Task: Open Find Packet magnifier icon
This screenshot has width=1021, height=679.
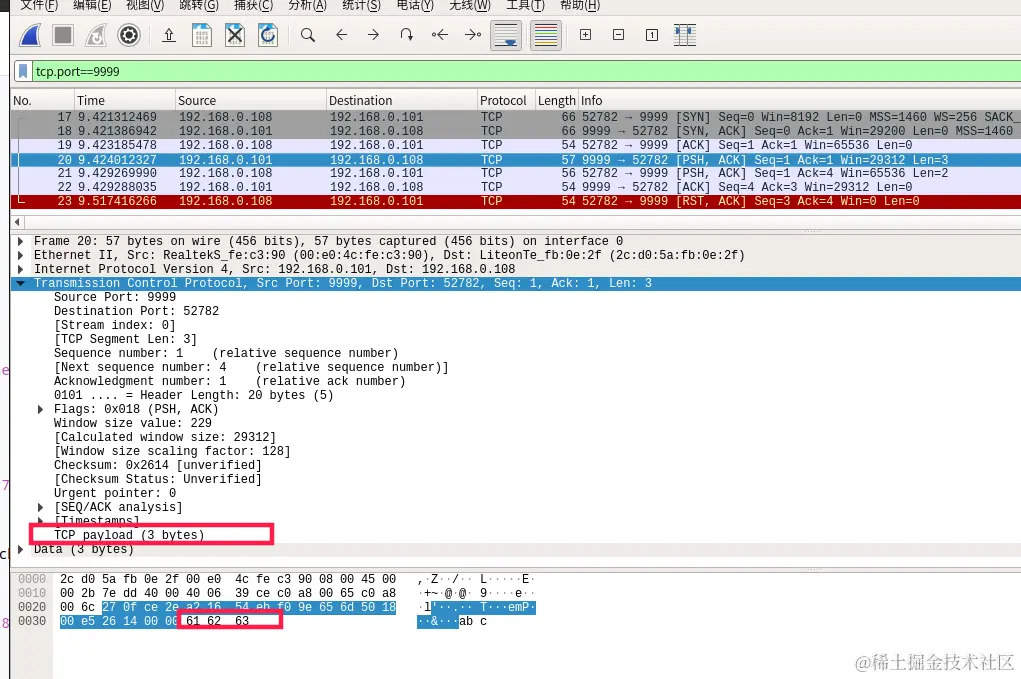Action: tap(308, 35)
